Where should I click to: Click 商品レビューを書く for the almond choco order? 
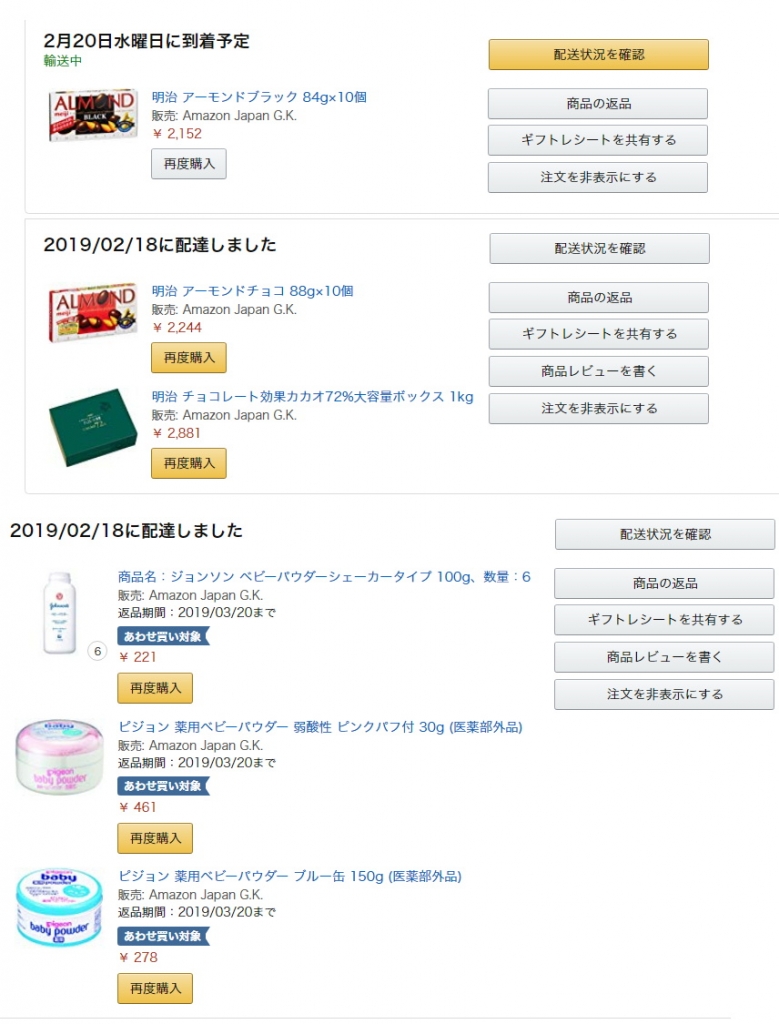click(x=598, y=371)
